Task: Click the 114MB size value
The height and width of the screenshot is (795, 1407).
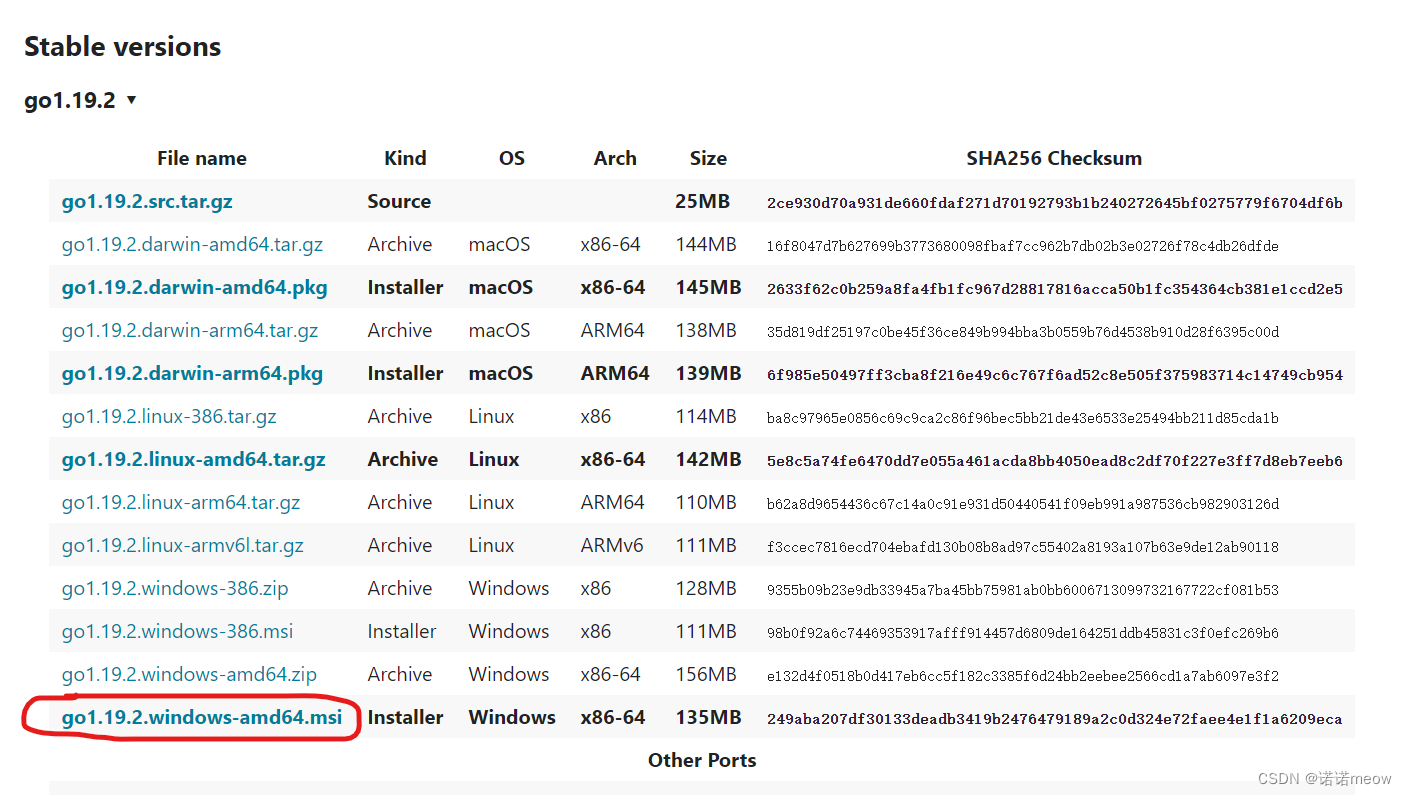Action: [x=706, y=416]
